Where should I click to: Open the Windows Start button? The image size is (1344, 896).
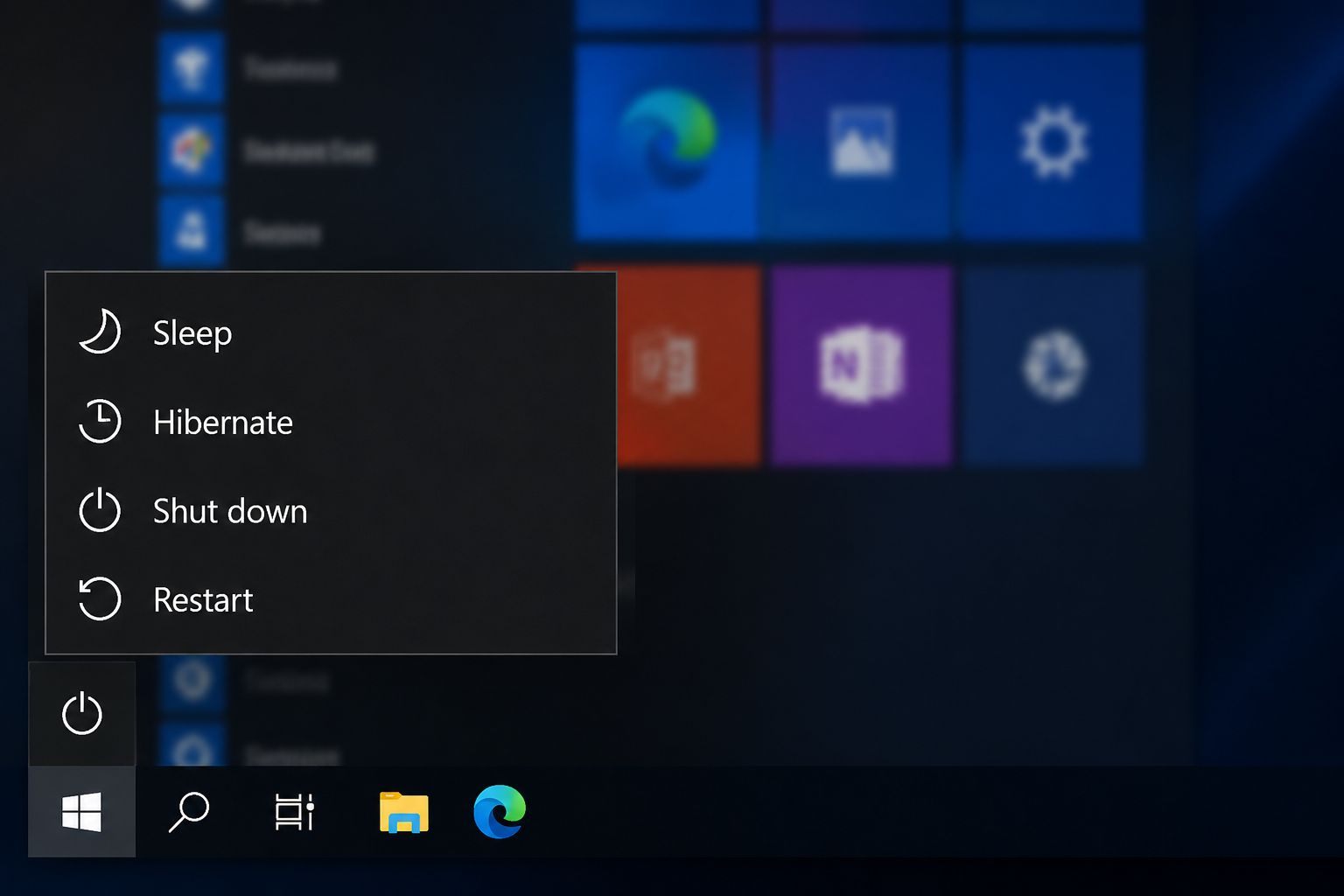82,812
